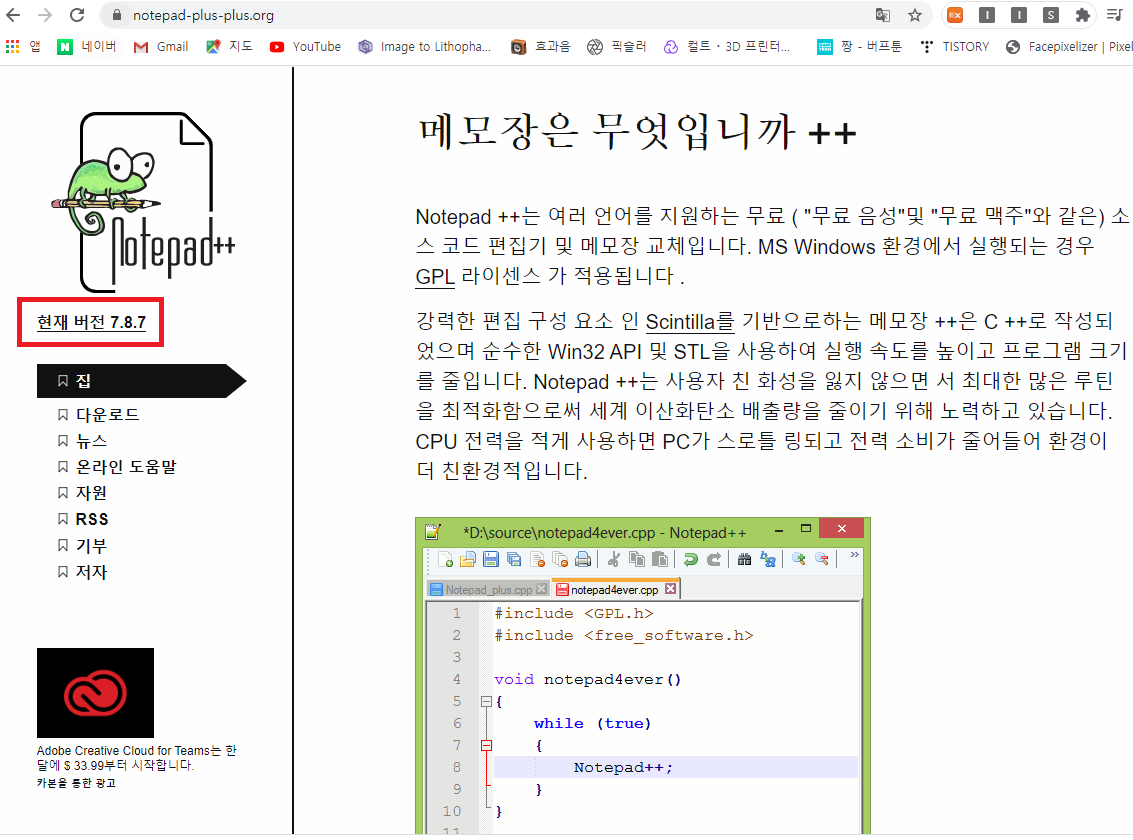The width and height of the screenshot is (1133, 840).
Task: Open the 픽슬러 bookmark
Action: pyautogui.click(x=616, y=47)
